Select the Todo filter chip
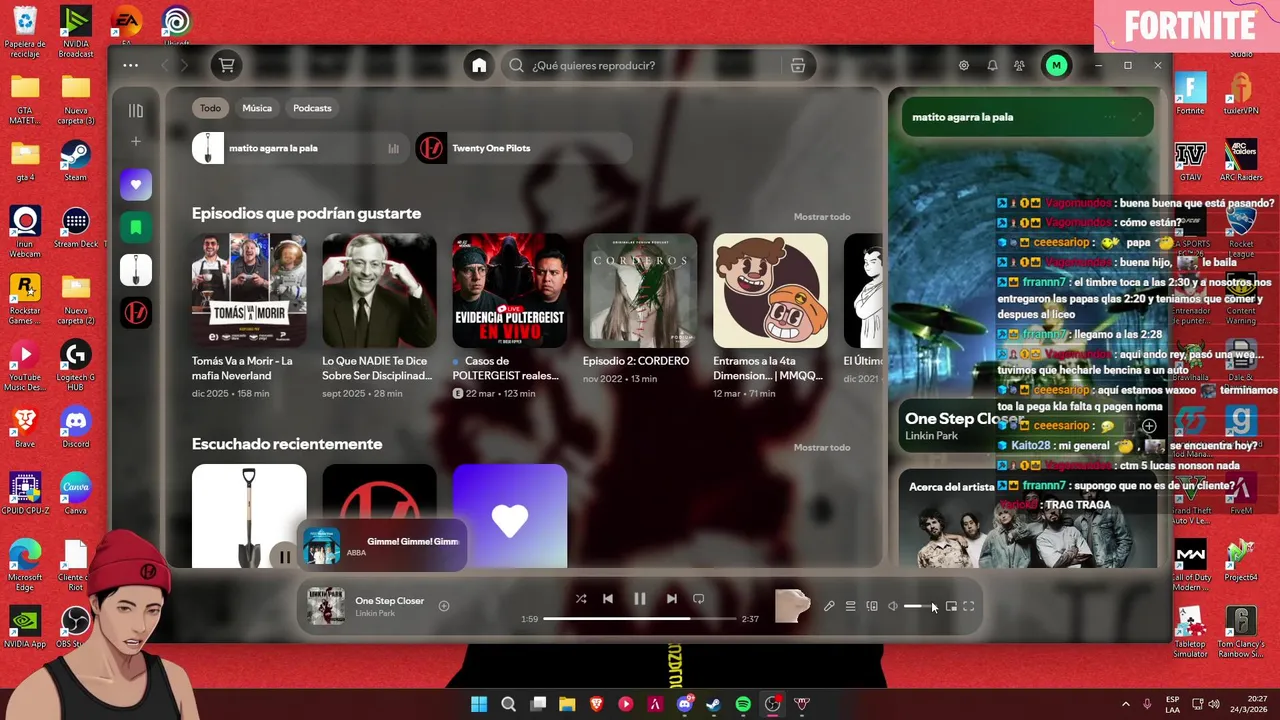This screenshot has width=1280, height=720. pyautogui.click(x=210, y=108)
